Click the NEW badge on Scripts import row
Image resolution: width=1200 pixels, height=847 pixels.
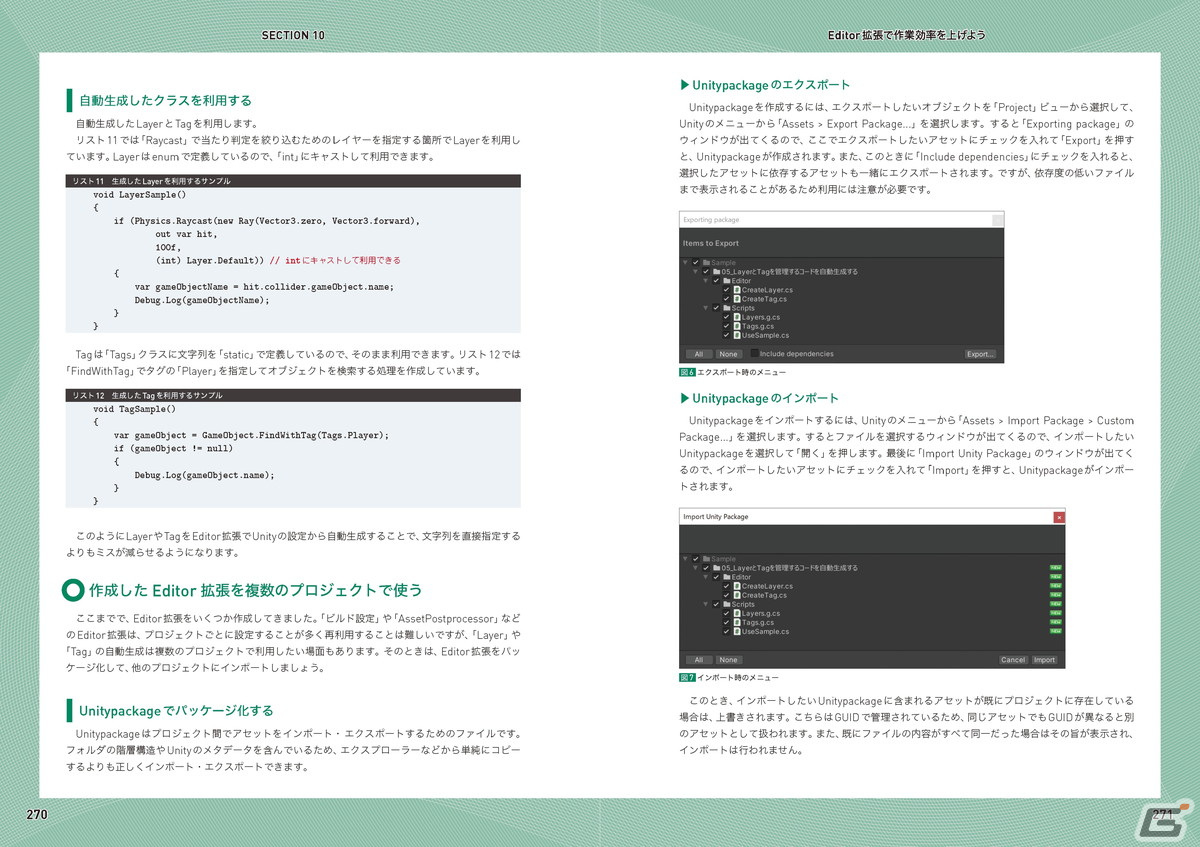pos(1056,604)
